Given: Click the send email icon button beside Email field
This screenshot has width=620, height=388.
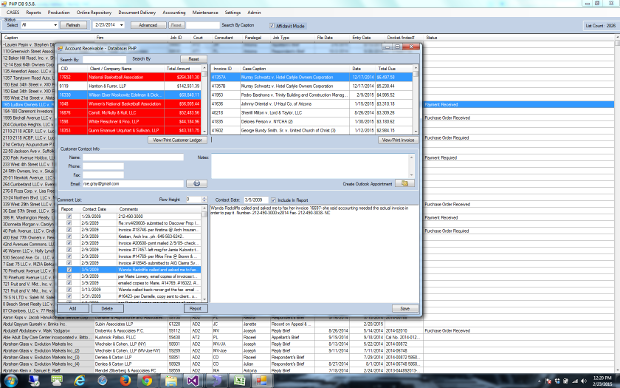Looking at the screenshot, I should (x=197, y=184).
